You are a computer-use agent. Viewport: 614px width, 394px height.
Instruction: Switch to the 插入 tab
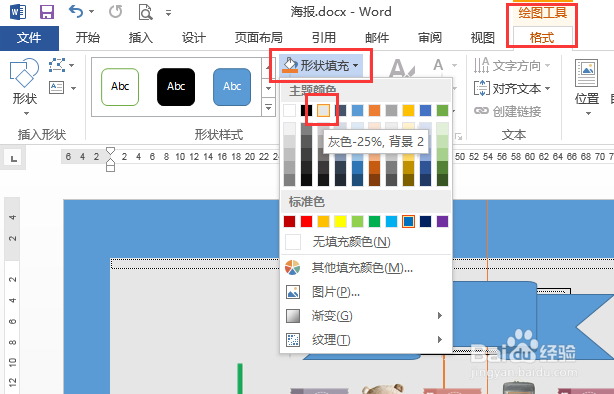click(141, 38)
